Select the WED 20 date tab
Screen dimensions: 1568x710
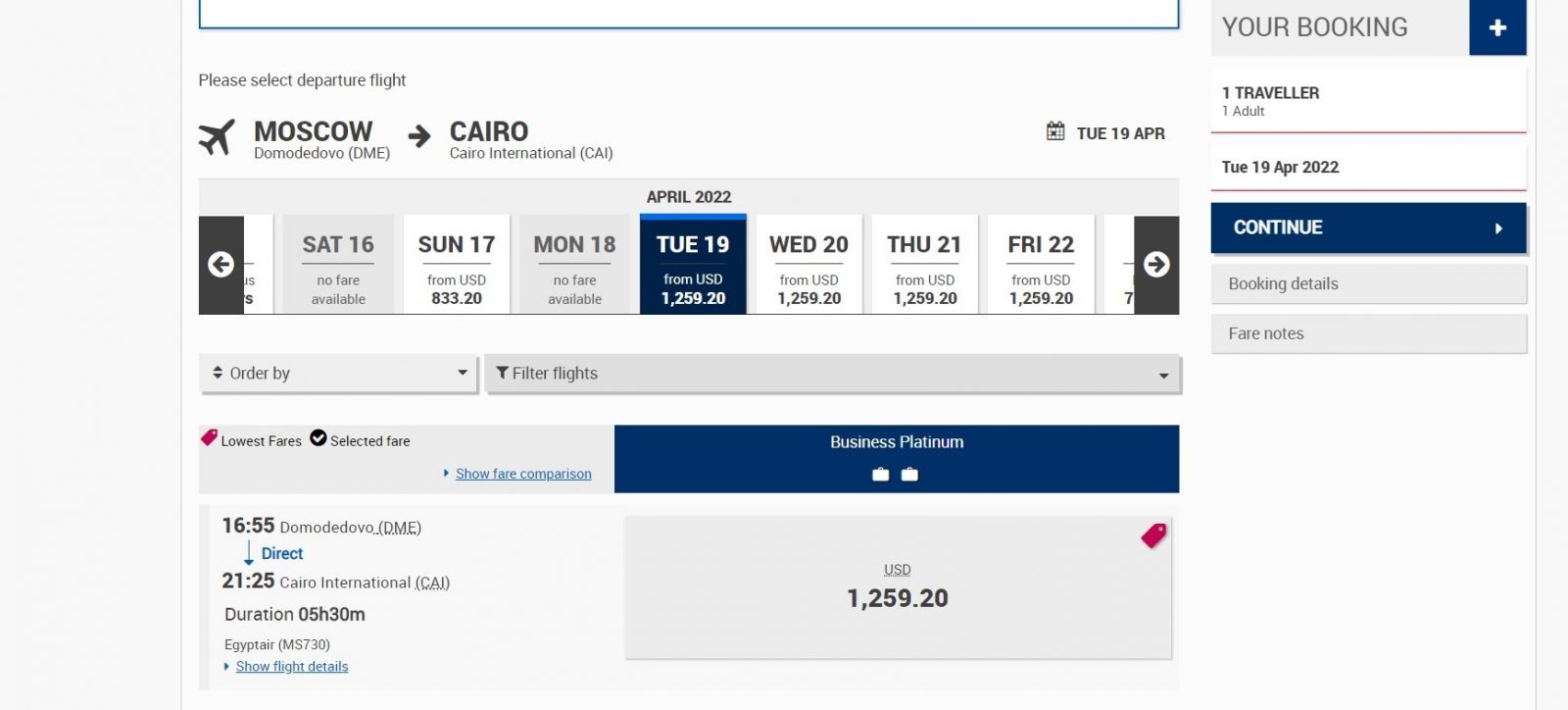pos(808,265)
